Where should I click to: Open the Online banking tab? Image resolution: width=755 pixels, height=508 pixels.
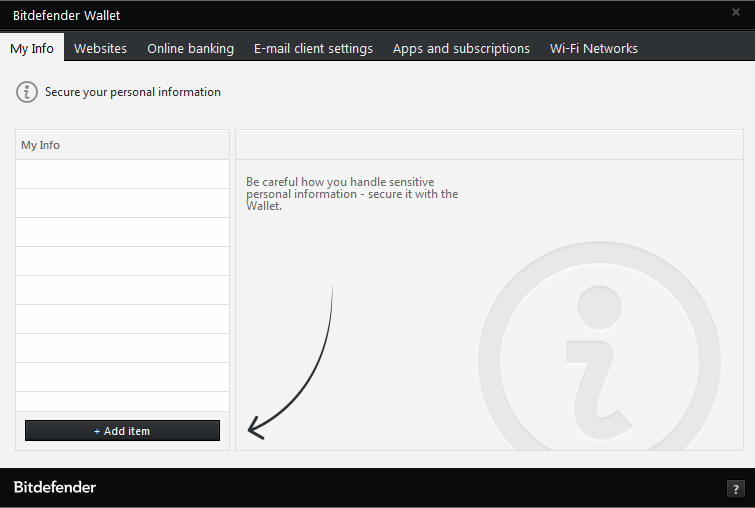click(190, 48)
